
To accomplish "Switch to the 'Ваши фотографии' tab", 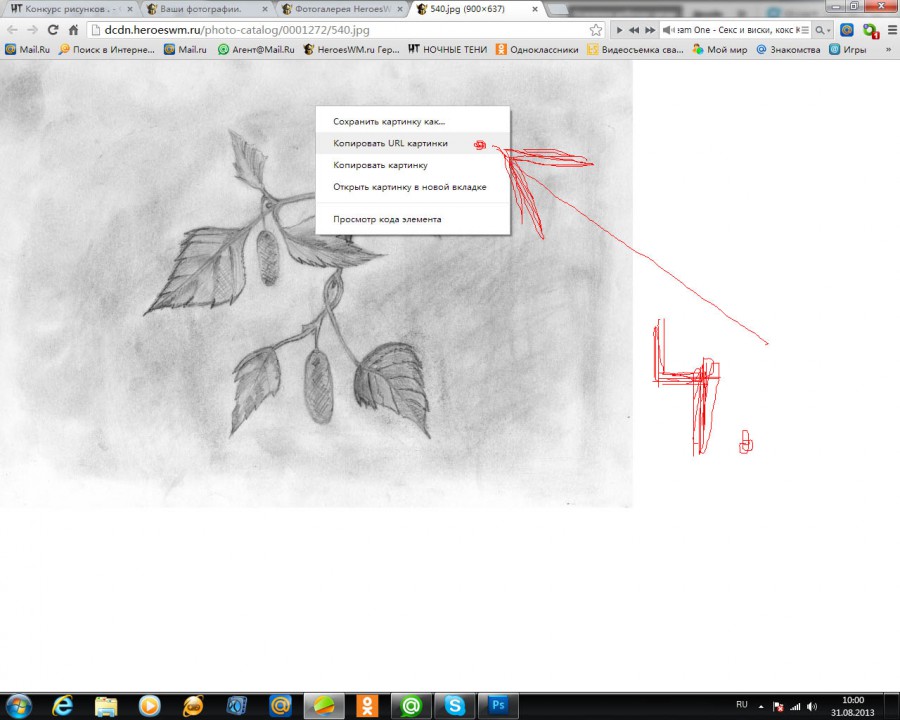I will [x=200, y=9].
